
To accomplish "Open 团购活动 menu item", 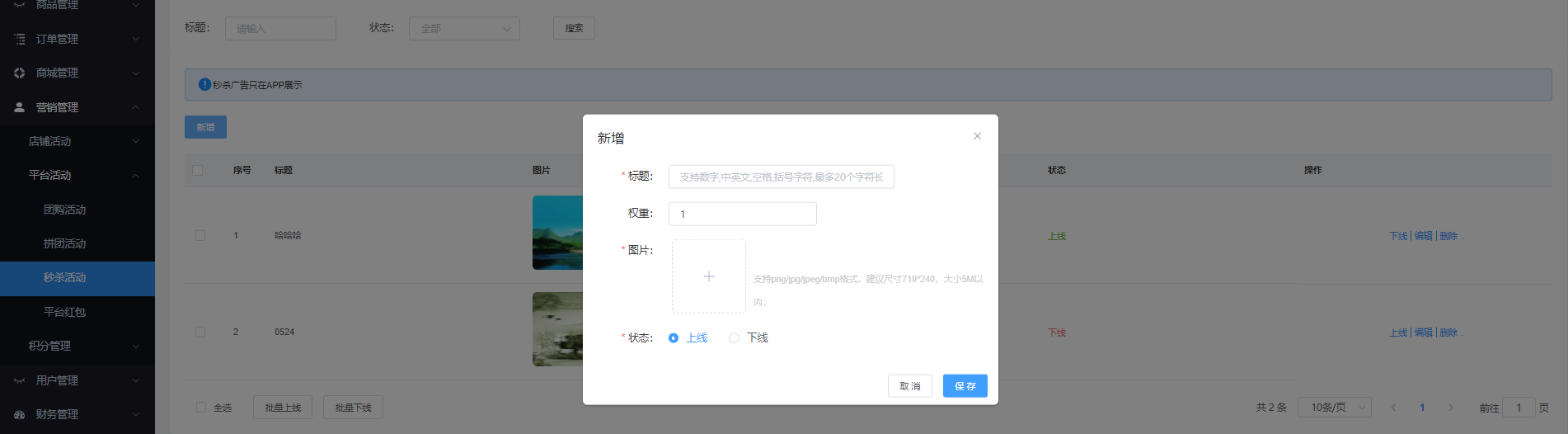I will click(65, 210).
